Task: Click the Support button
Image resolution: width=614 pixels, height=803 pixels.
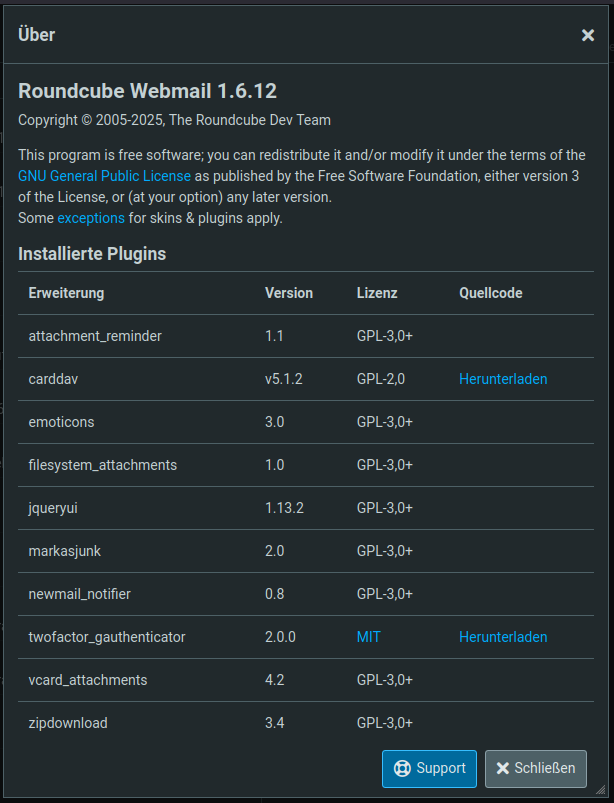Action: click(429, 769)
